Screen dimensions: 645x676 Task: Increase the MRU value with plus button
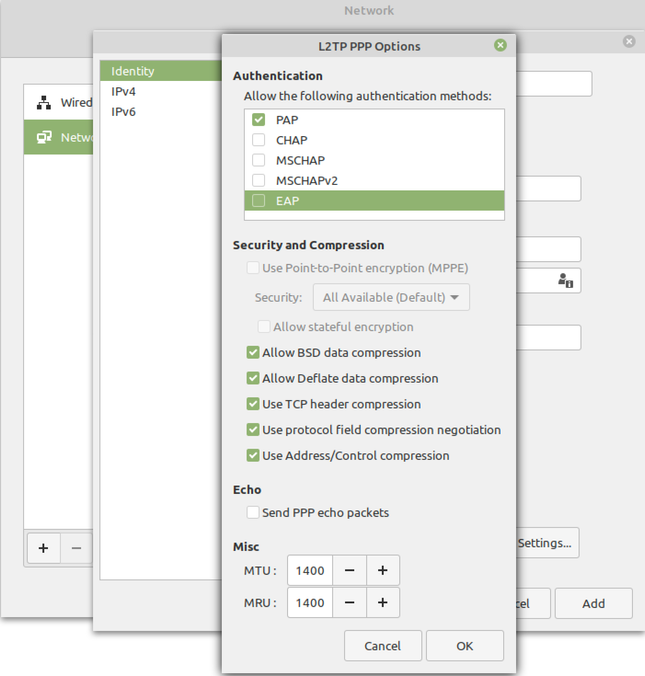point(382,603)
